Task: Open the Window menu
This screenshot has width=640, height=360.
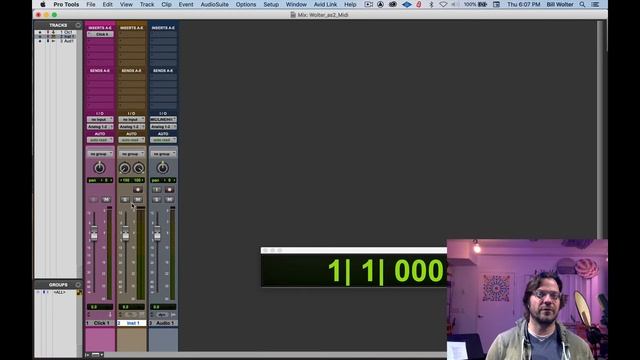Action: (296, 4)
